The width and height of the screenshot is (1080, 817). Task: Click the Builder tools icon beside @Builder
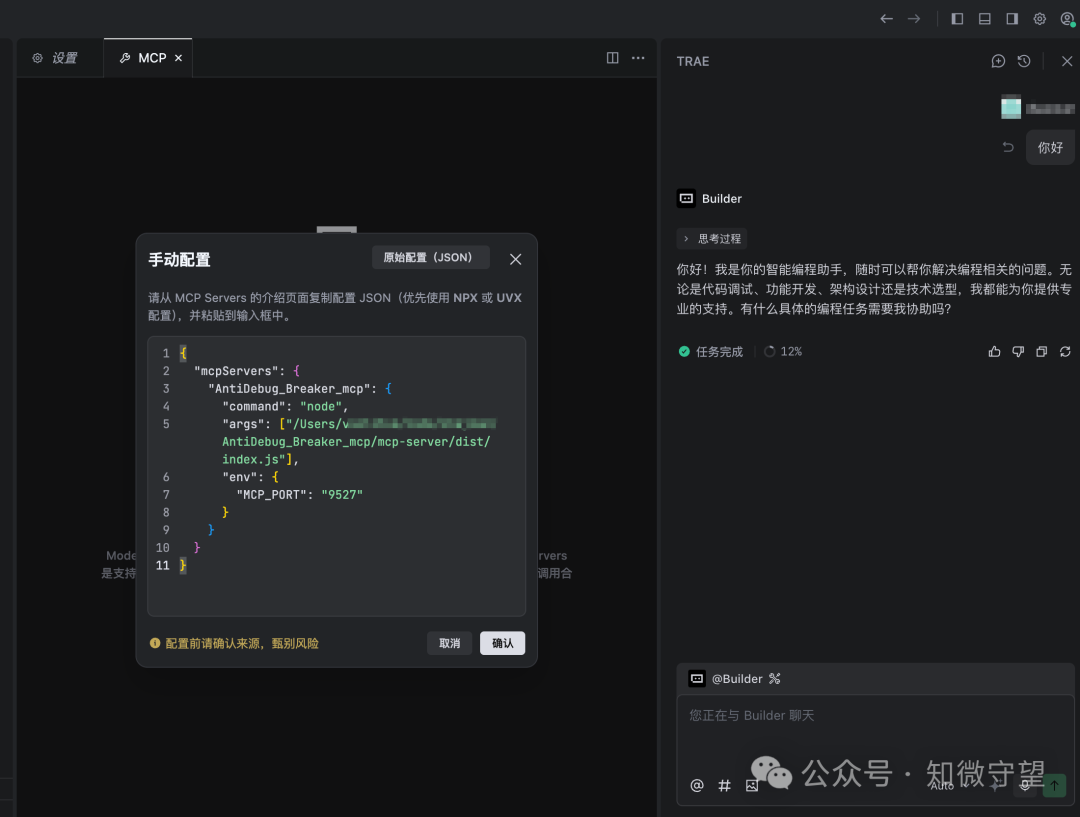[775, 679]
